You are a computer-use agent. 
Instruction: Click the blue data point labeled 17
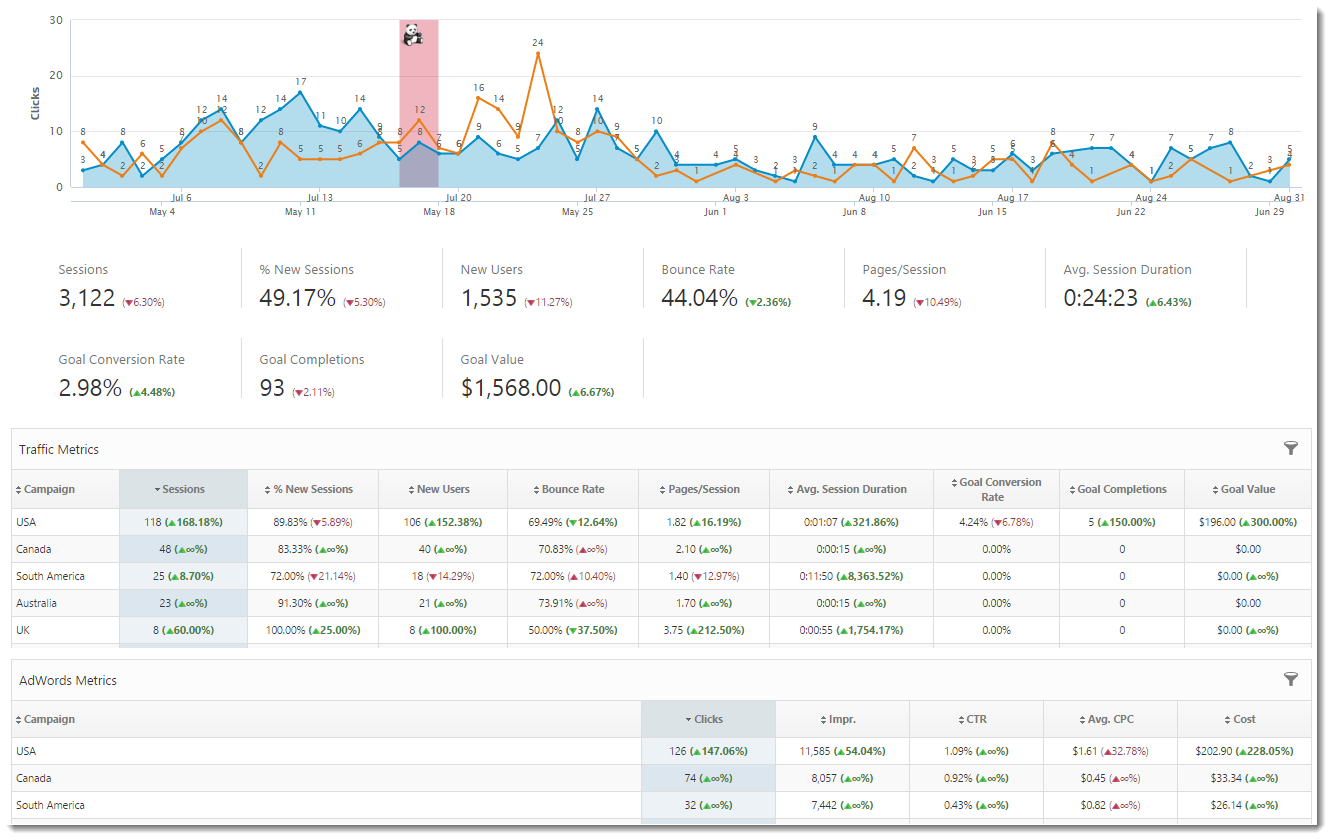(x=300, y=92)
